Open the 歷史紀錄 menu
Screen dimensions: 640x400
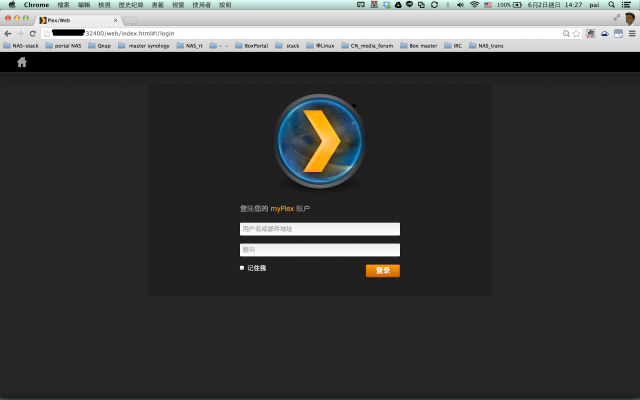[131, 5]
